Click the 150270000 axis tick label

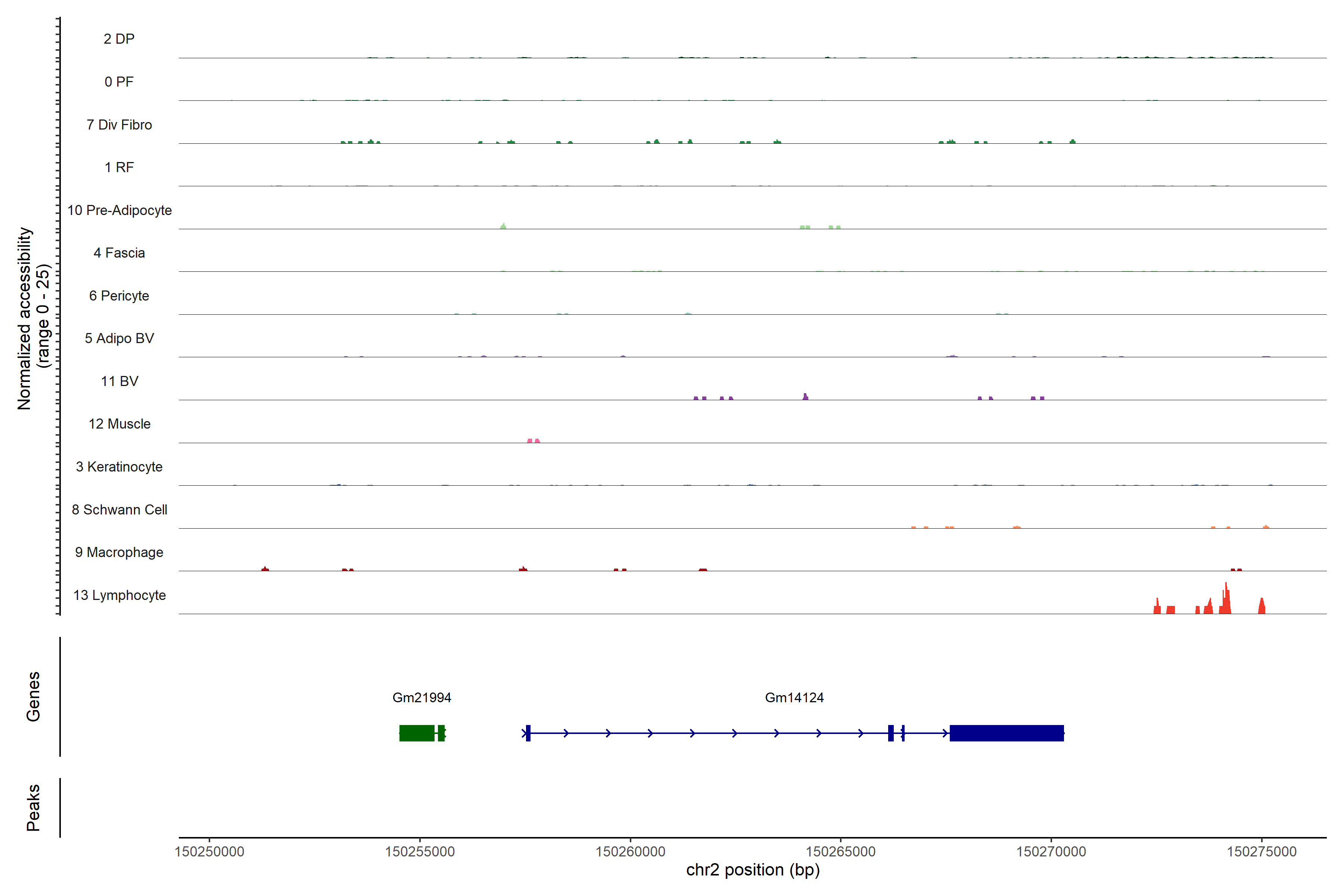point(1051,852)
